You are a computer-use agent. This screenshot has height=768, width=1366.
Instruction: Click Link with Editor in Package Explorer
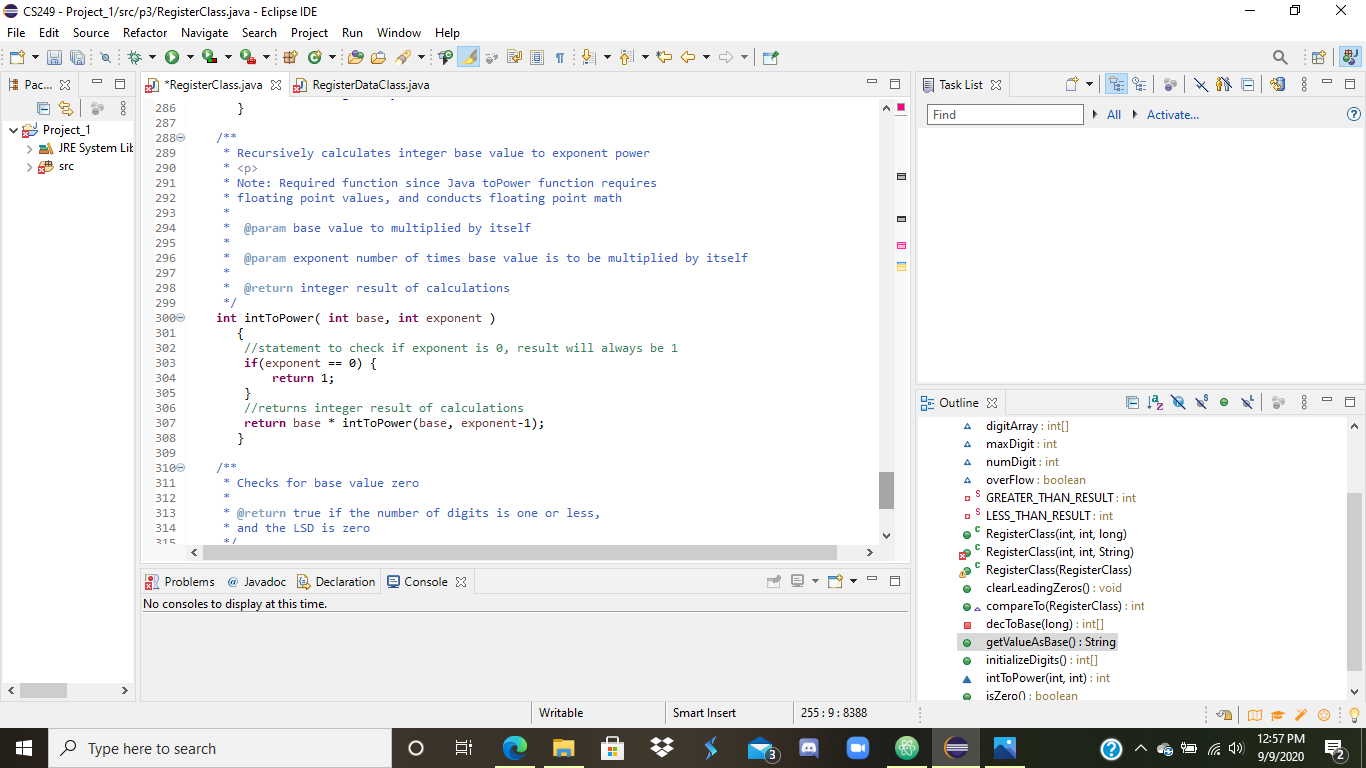(x=66, y=108)
